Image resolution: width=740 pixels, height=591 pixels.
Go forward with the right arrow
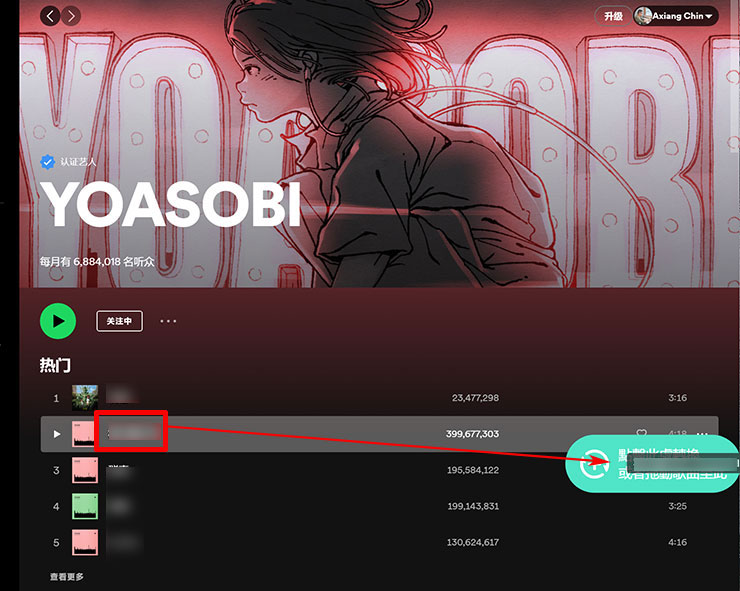click(71, 17)
